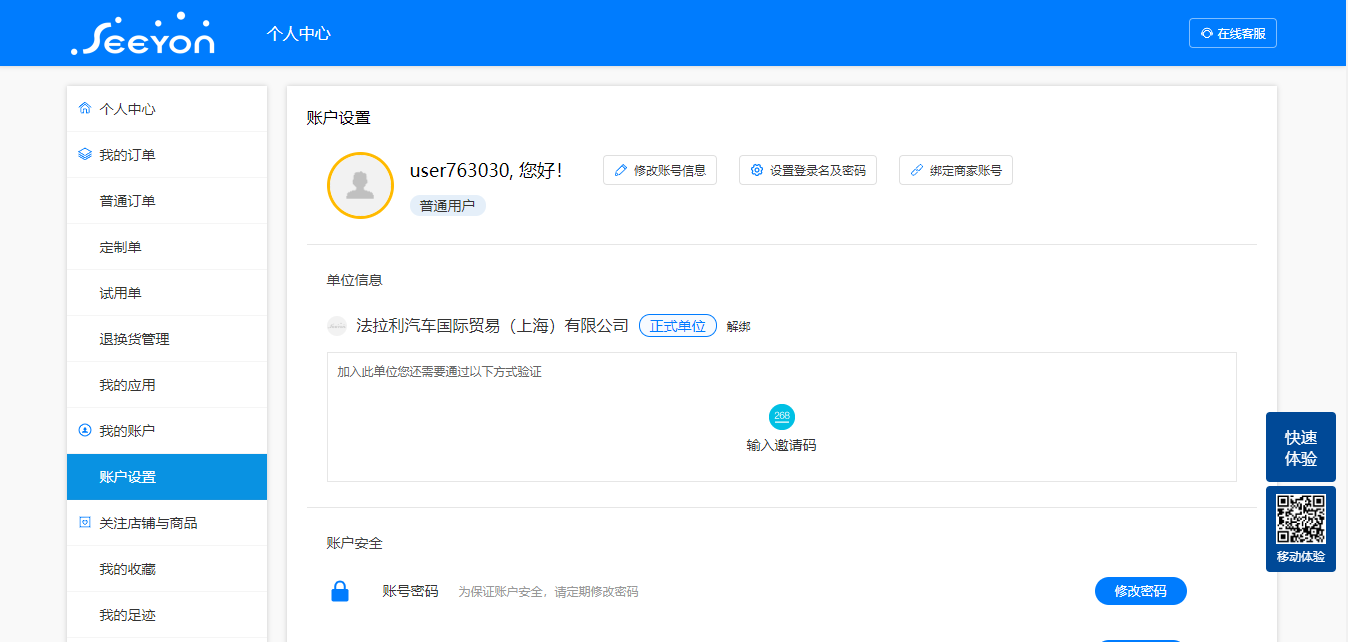Click 输入邀请码 text

click(782, 446)
